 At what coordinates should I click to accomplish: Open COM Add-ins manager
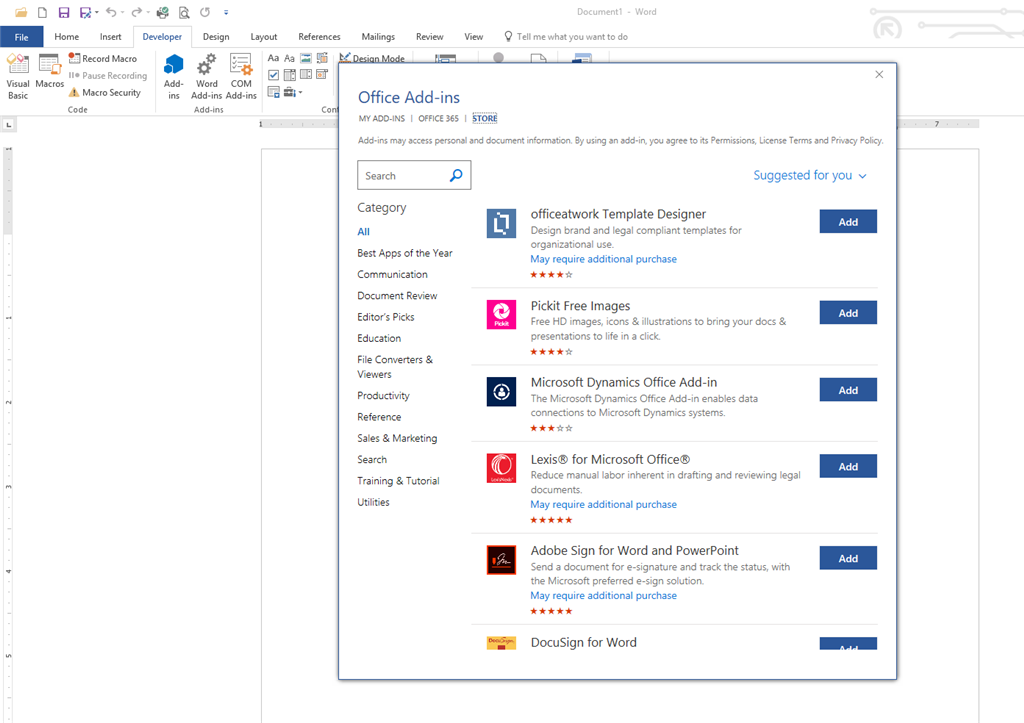(241, 76)
